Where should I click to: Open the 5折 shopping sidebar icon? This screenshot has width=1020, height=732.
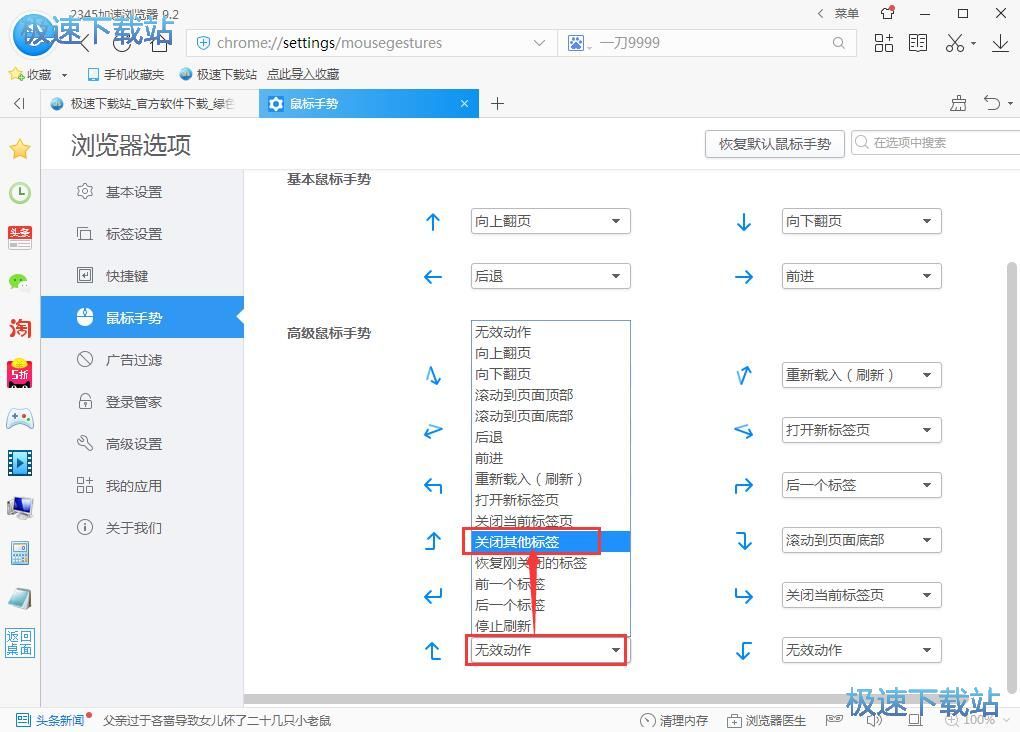20,373
